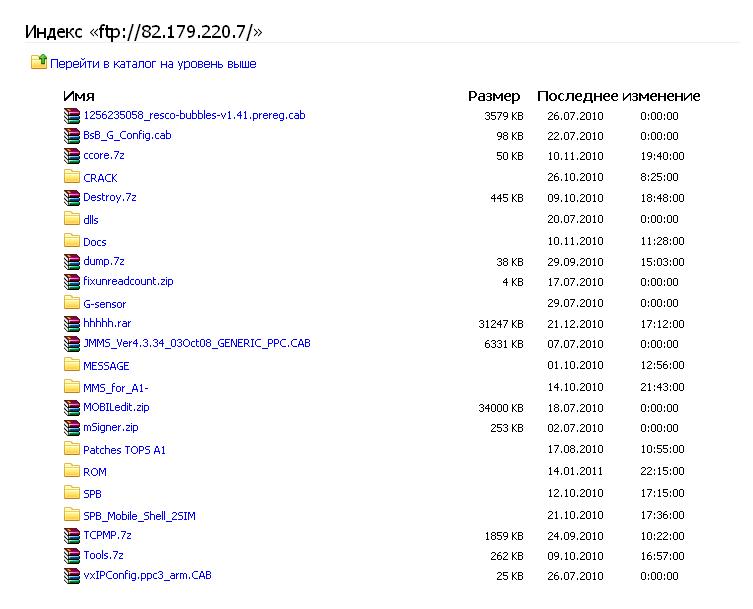Open the dlls folder link
Viewport: 753px width, 609px height.
pos(91,220)
